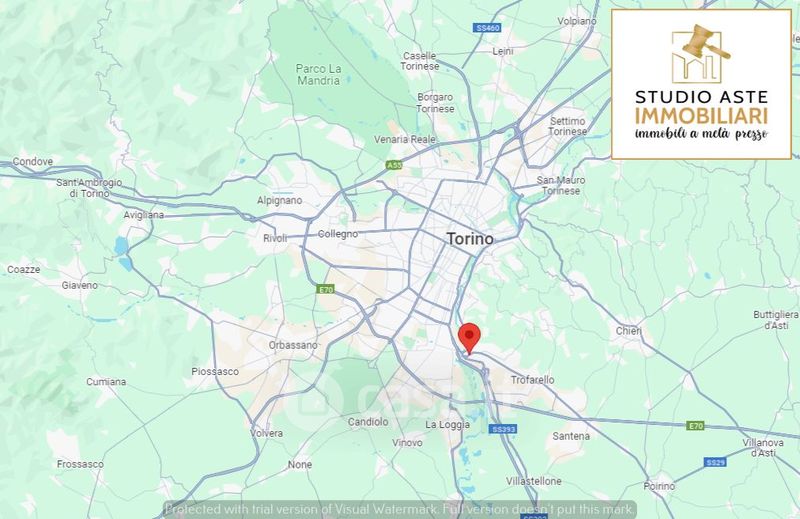
Task: Select the Orbassano town label
Action: coord(293,345)
